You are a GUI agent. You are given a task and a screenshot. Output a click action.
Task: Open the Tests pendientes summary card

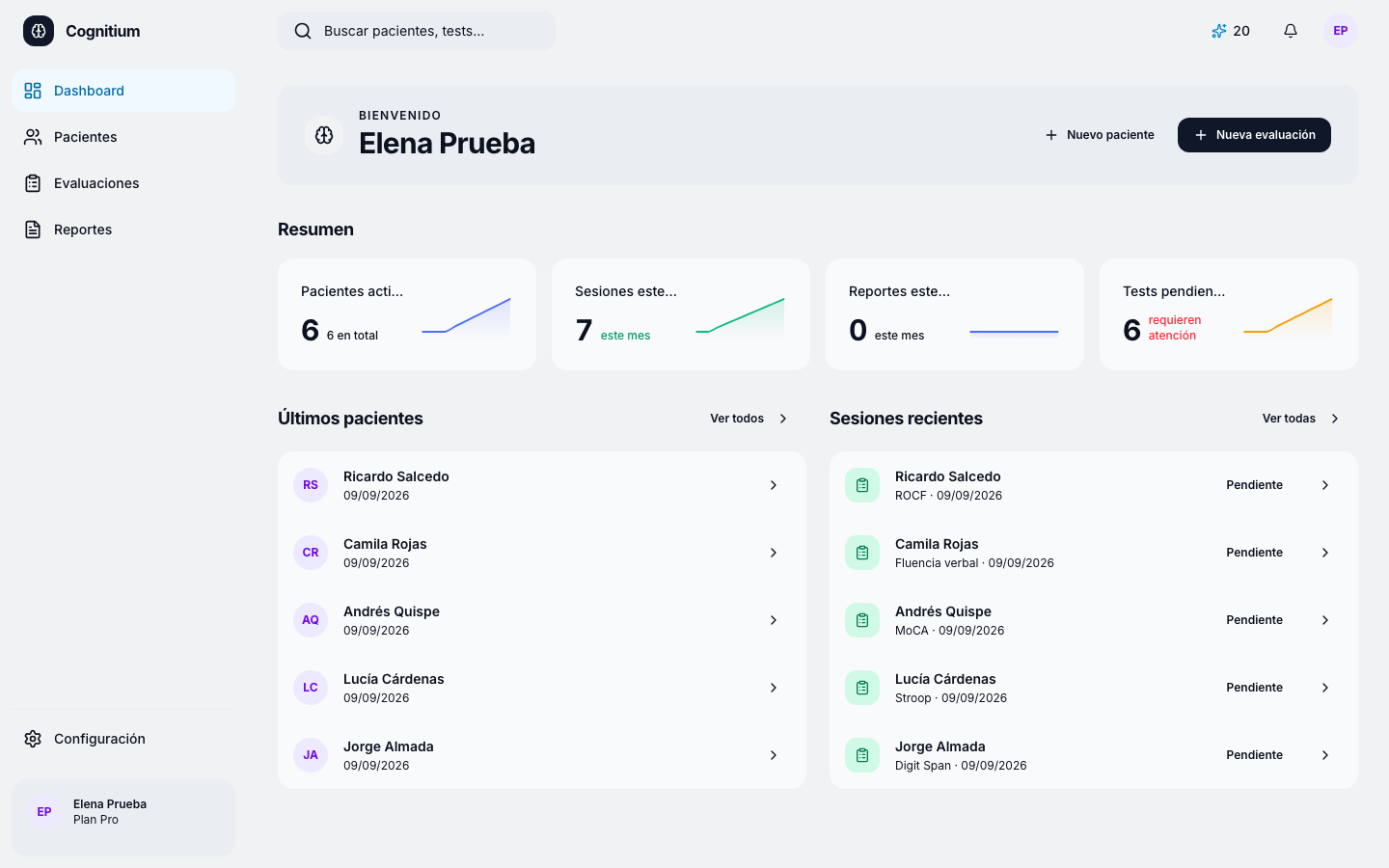pyautogui.click(x=1229, y=314)
